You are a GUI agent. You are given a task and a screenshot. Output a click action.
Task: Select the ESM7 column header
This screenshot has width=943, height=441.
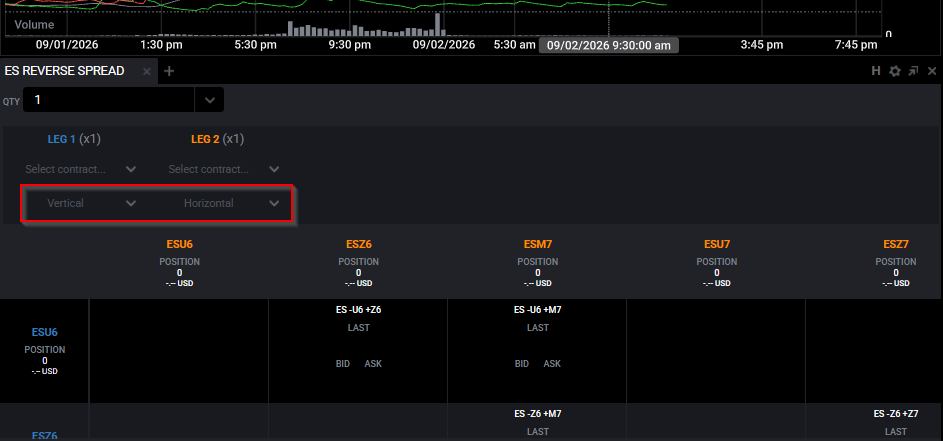coord(538,244)
